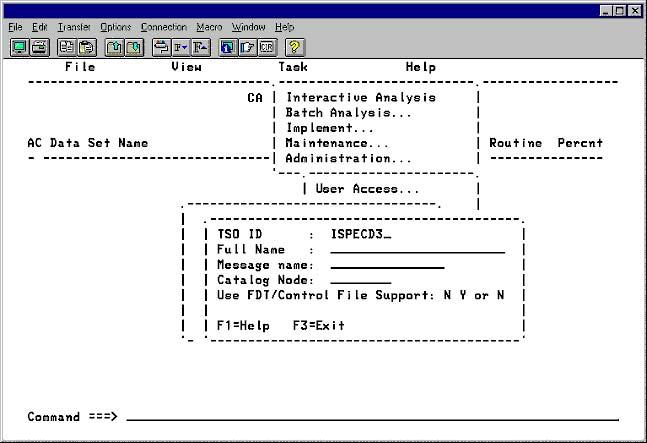Click the CR toolbar icon
This screenshot has width=647, height=443.
pos(267,47)
